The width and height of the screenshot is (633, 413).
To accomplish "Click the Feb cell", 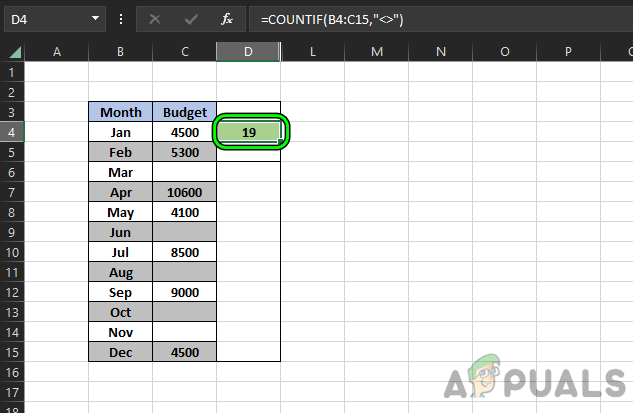I will click(121, 152).
